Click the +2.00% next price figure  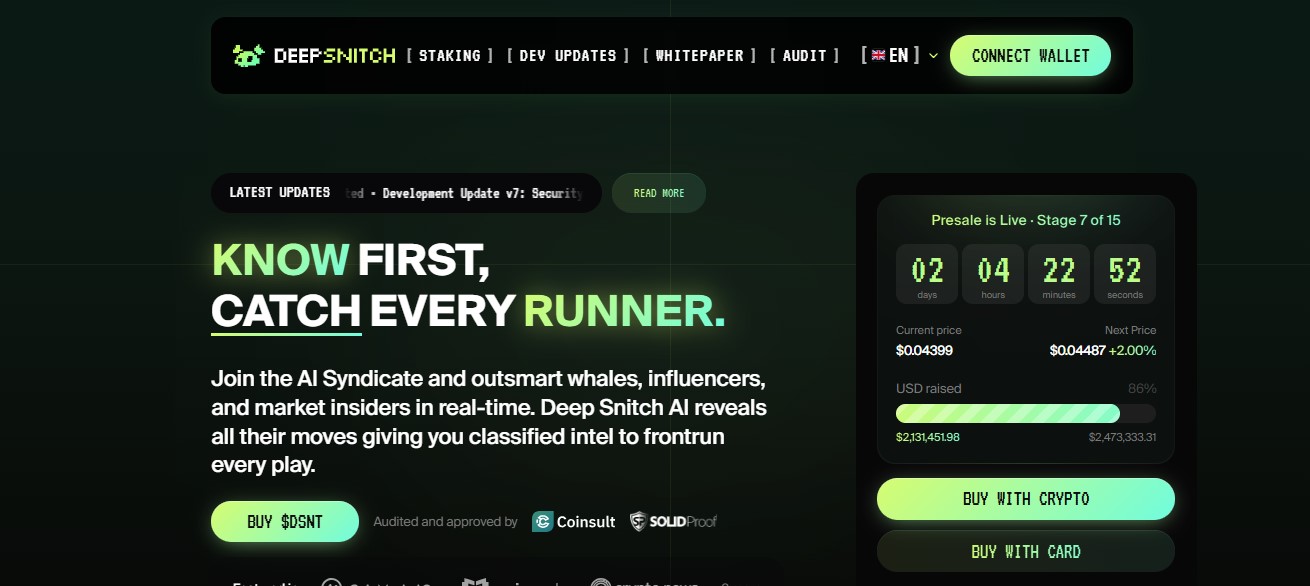point(1131,350)
